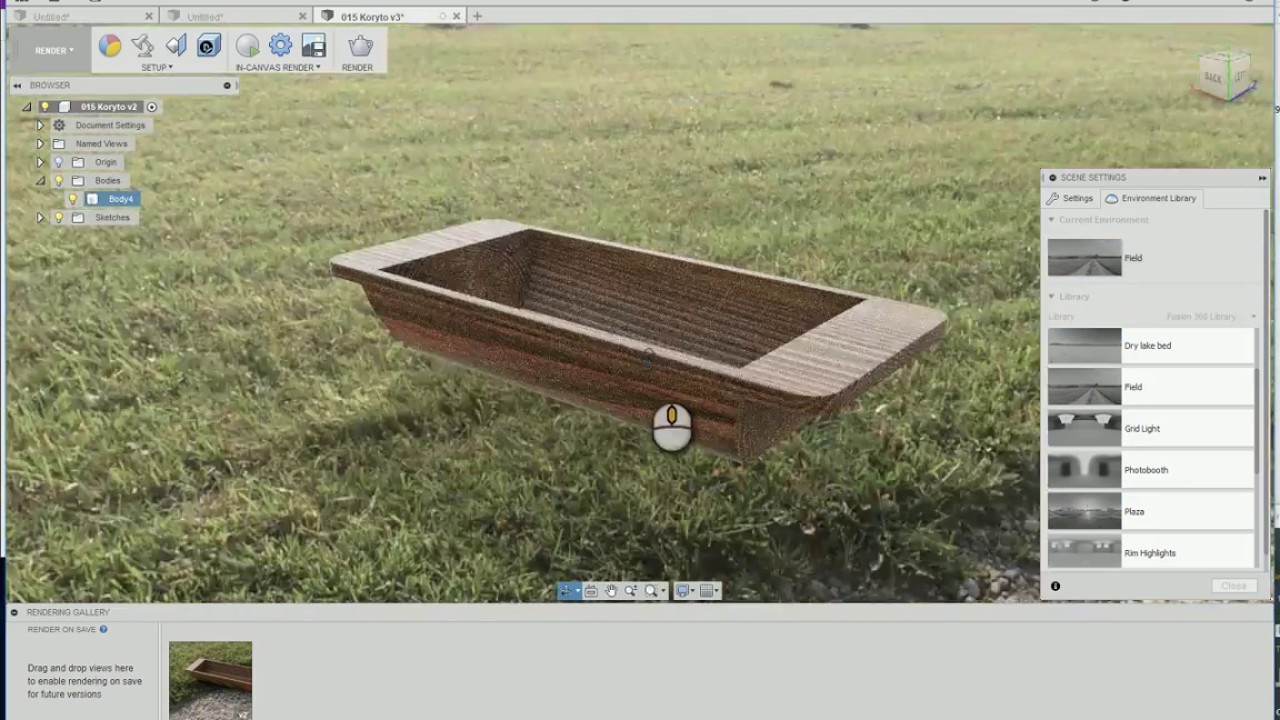Select the Orbit tool in the navigation bar
1280x720 pixels.
click(567, 591)
